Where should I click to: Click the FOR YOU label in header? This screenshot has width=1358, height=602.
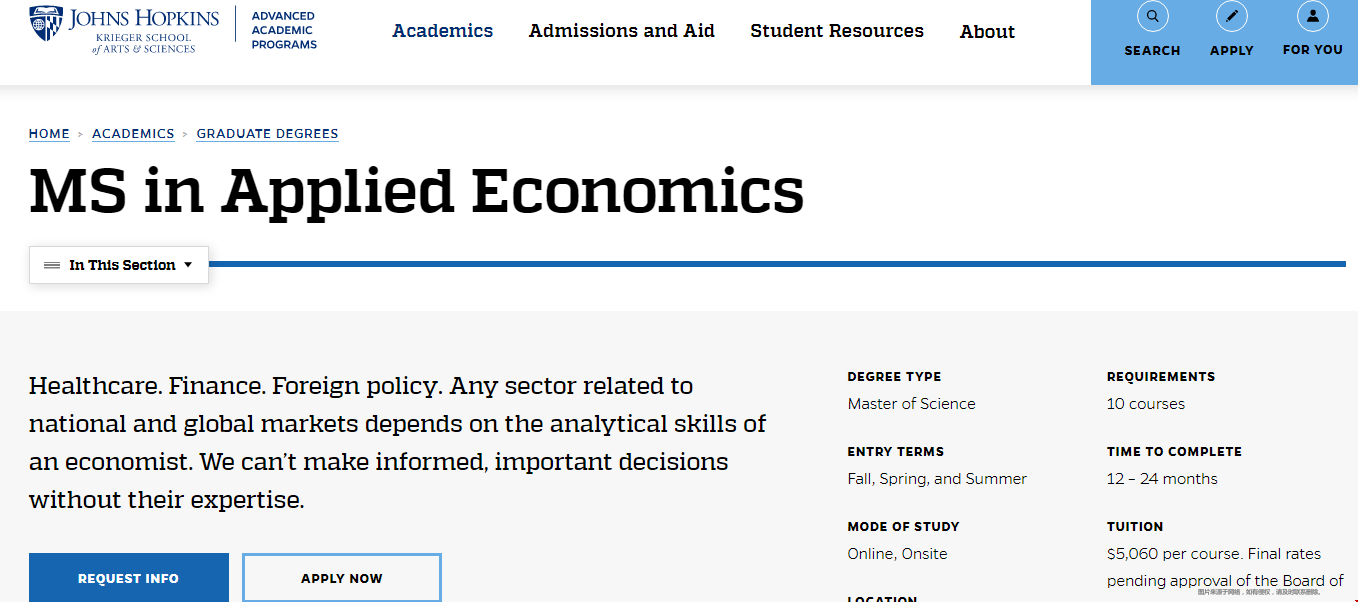1313,50
